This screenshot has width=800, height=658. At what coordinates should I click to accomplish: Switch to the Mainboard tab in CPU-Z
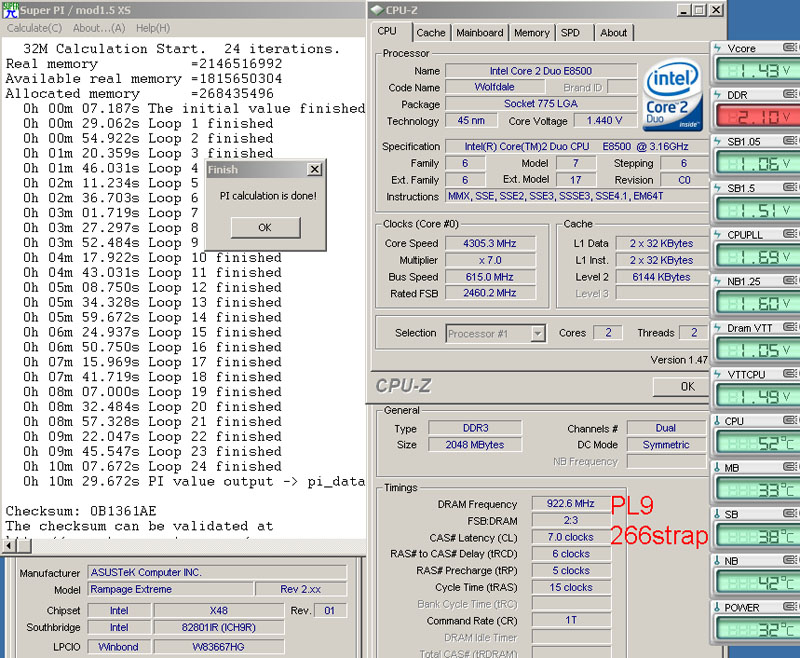480,33
